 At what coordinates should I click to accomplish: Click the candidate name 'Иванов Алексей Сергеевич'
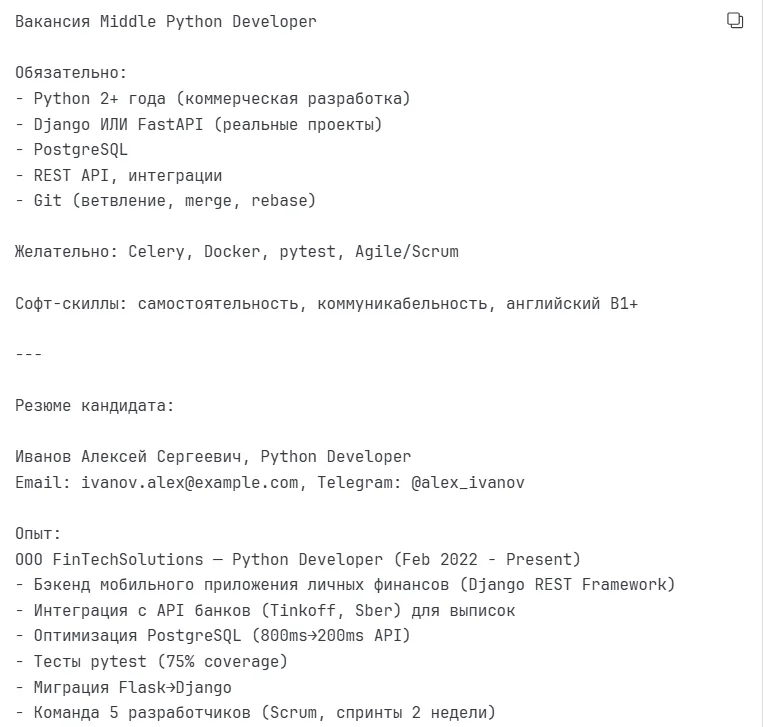(x=128, y=457)
